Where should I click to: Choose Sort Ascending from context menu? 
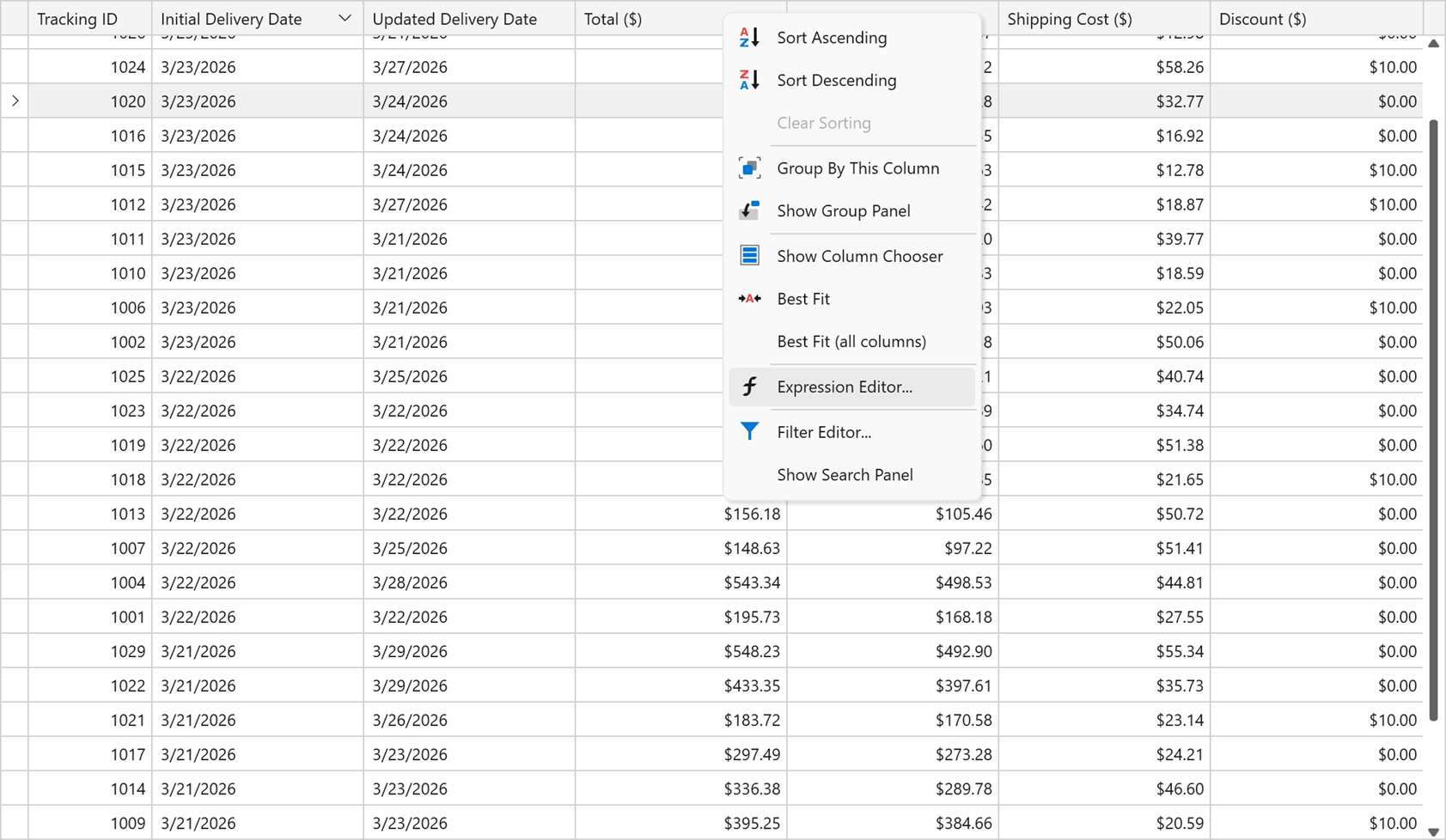coord(852,38)
